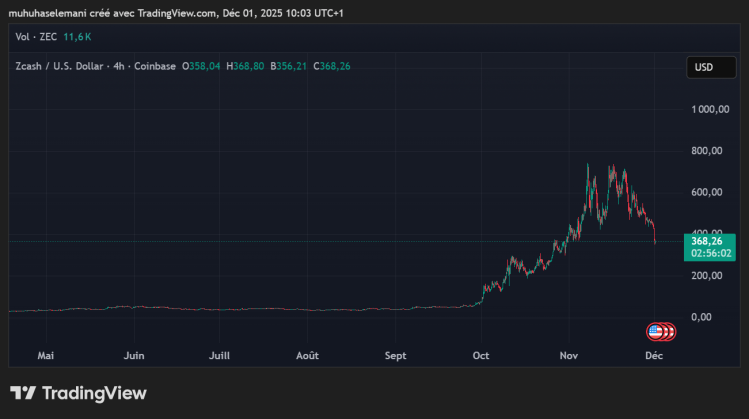This screenshot has height=419, width=749.
Task: Click the Nov label on time axis
Action: point(569,356)
